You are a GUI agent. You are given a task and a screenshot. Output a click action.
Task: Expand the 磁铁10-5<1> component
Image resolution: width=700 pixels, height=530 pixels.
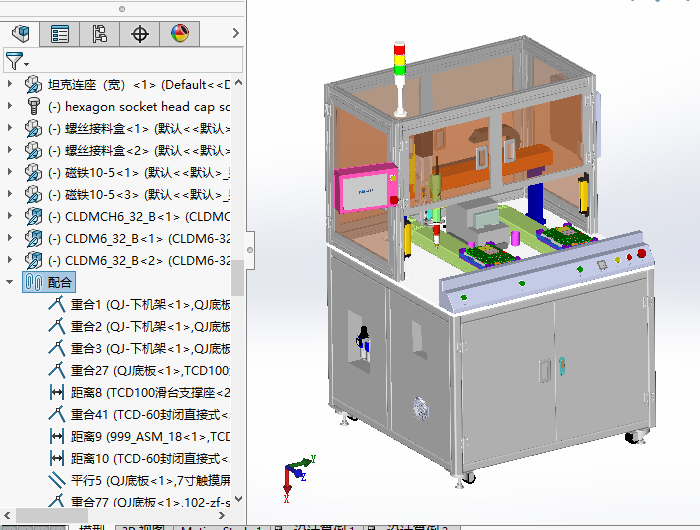tap(10, 171)
